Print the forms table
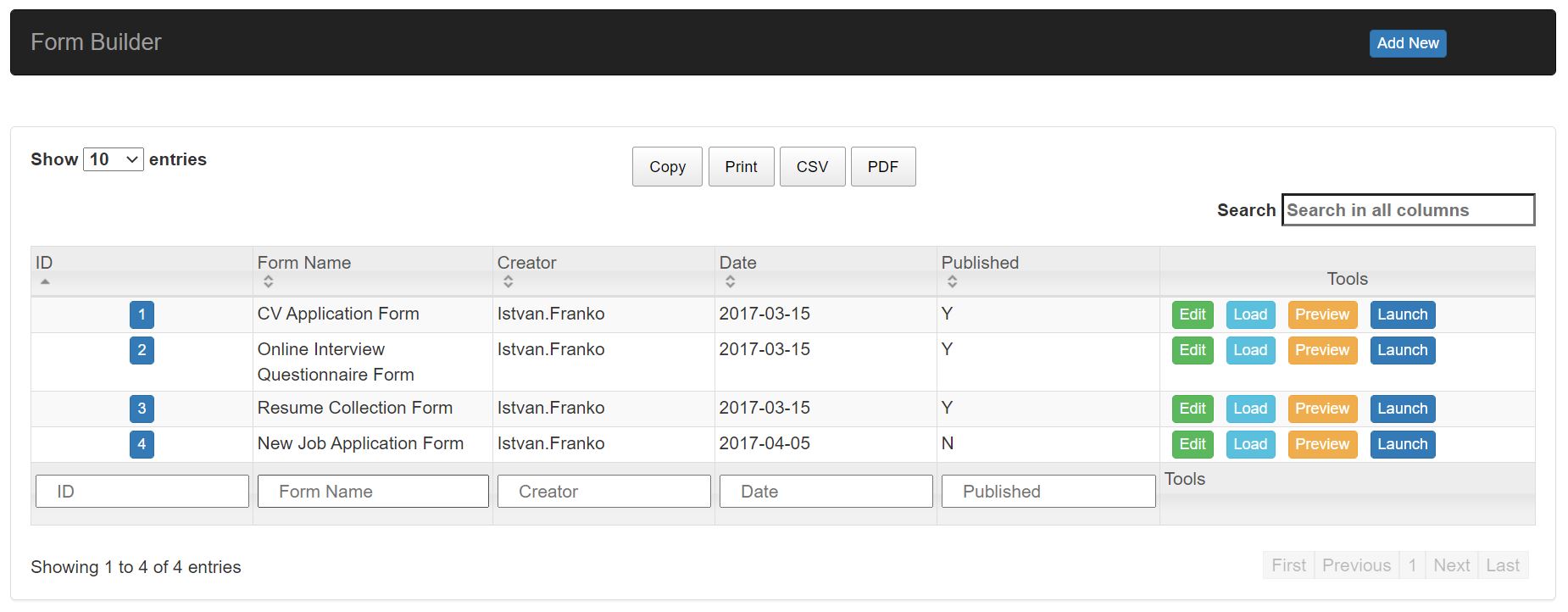 click(741, 167)
